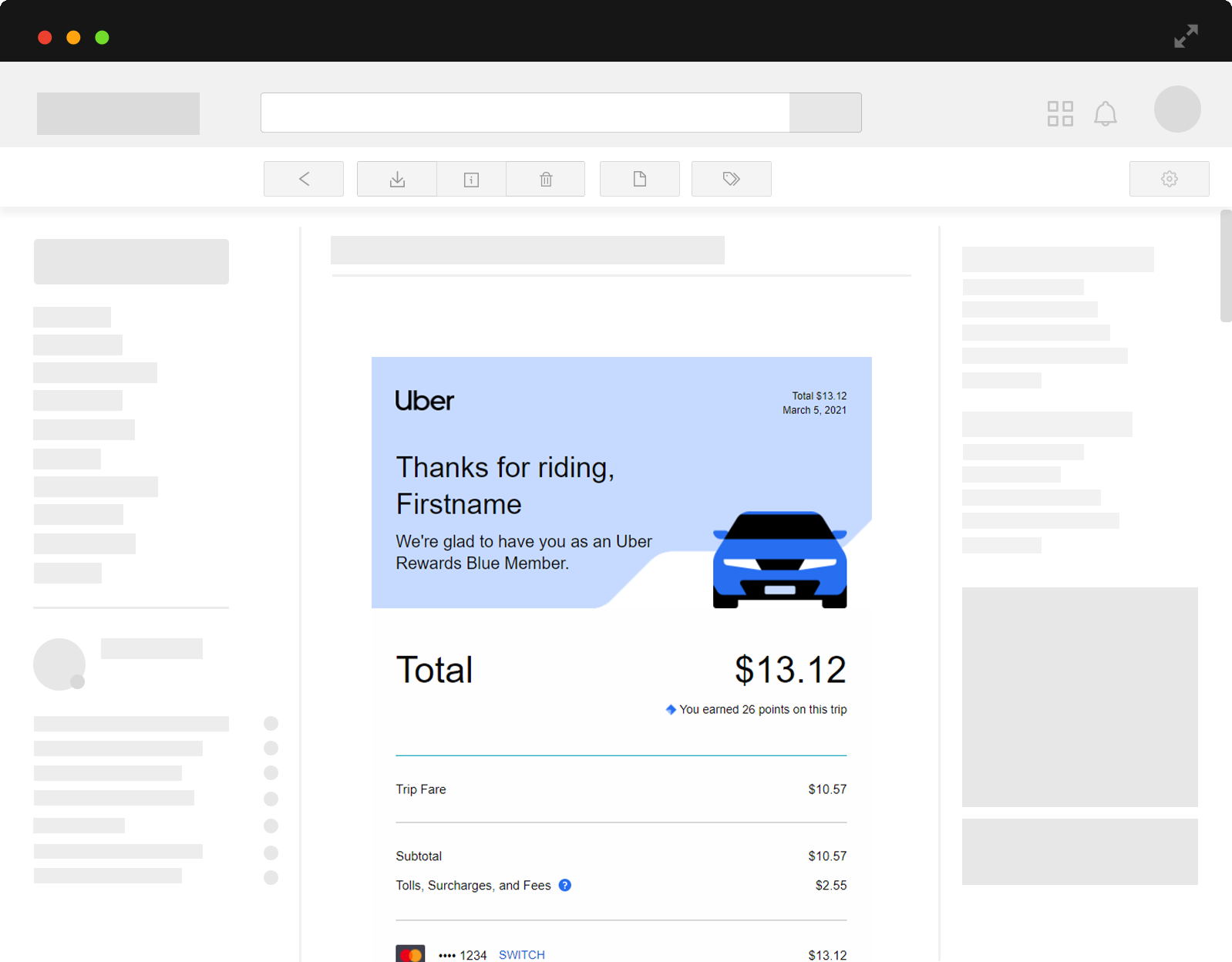Image resolution: width=1232 pixels, height=962 pixels.
Task: Click the large '$13.12' total amount
Action: 790,669
